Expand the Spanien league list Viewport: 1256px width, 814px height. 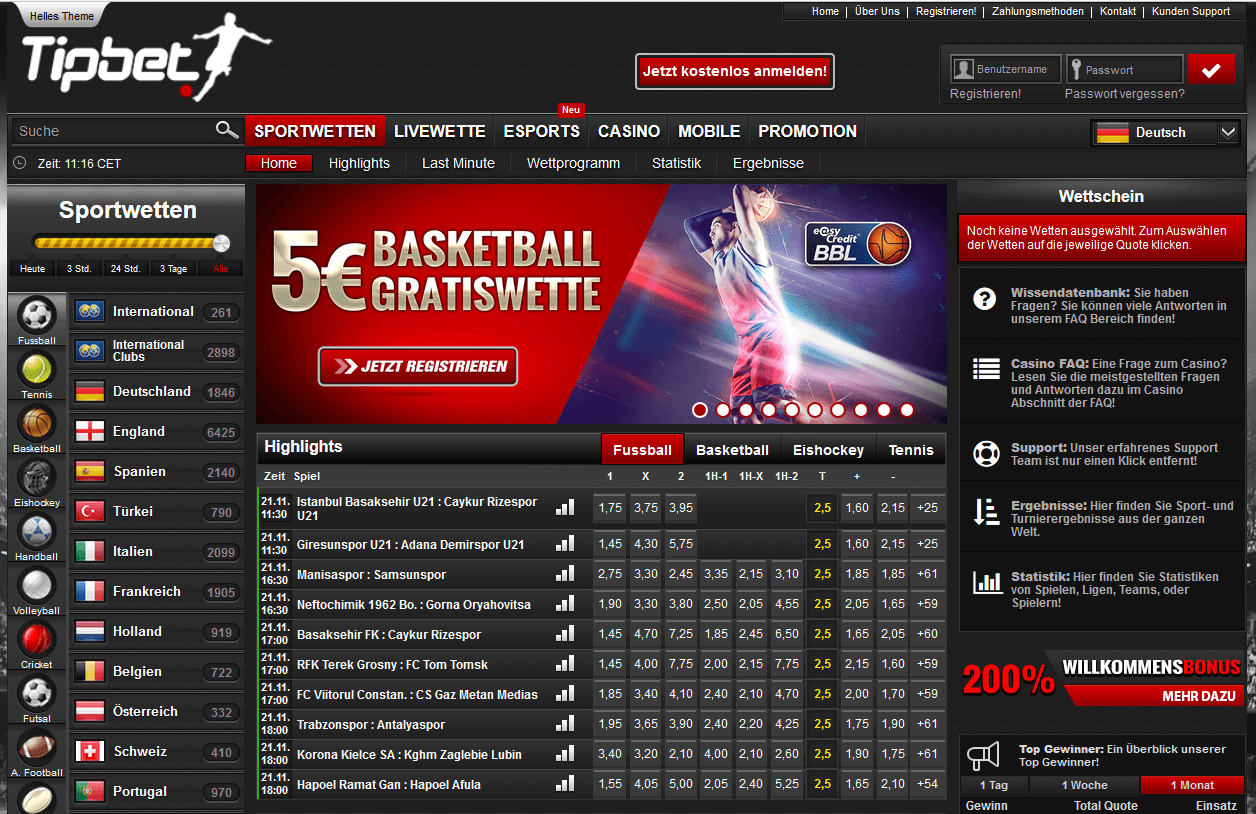(x=157, y=471)
